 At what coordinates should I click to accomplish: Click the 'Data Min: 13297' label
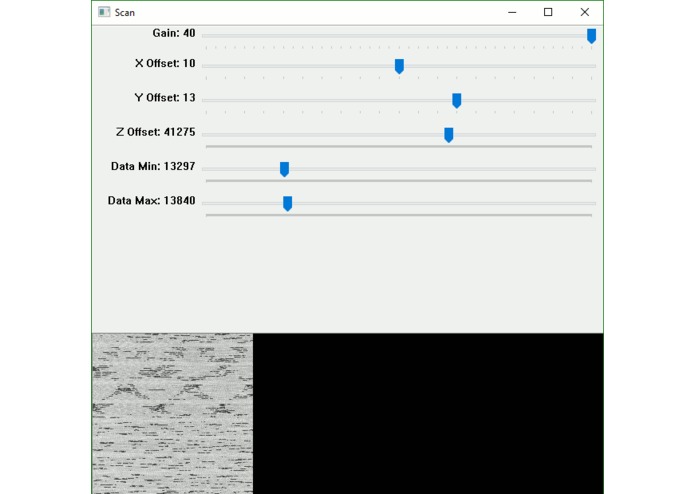pyautogui.click(x=153, y=166)
